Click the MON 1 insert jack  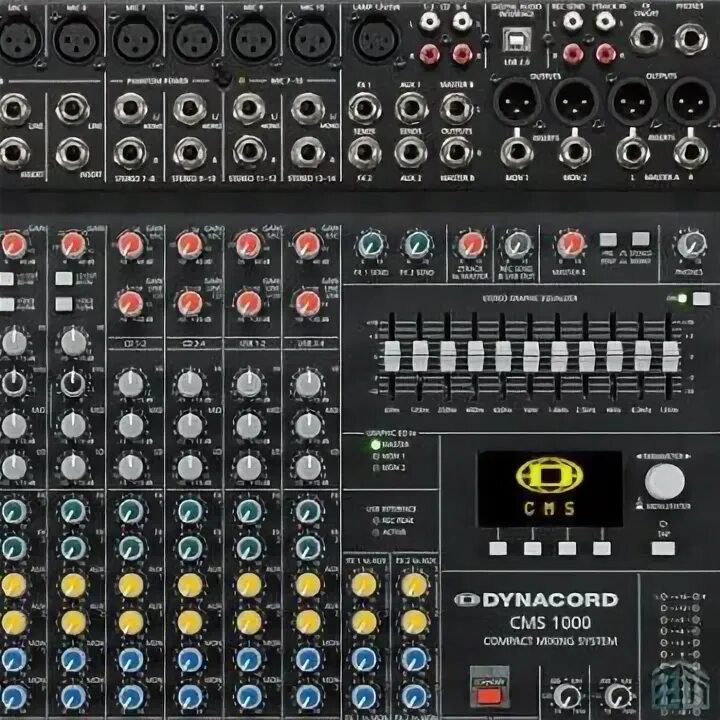point(517,152)
